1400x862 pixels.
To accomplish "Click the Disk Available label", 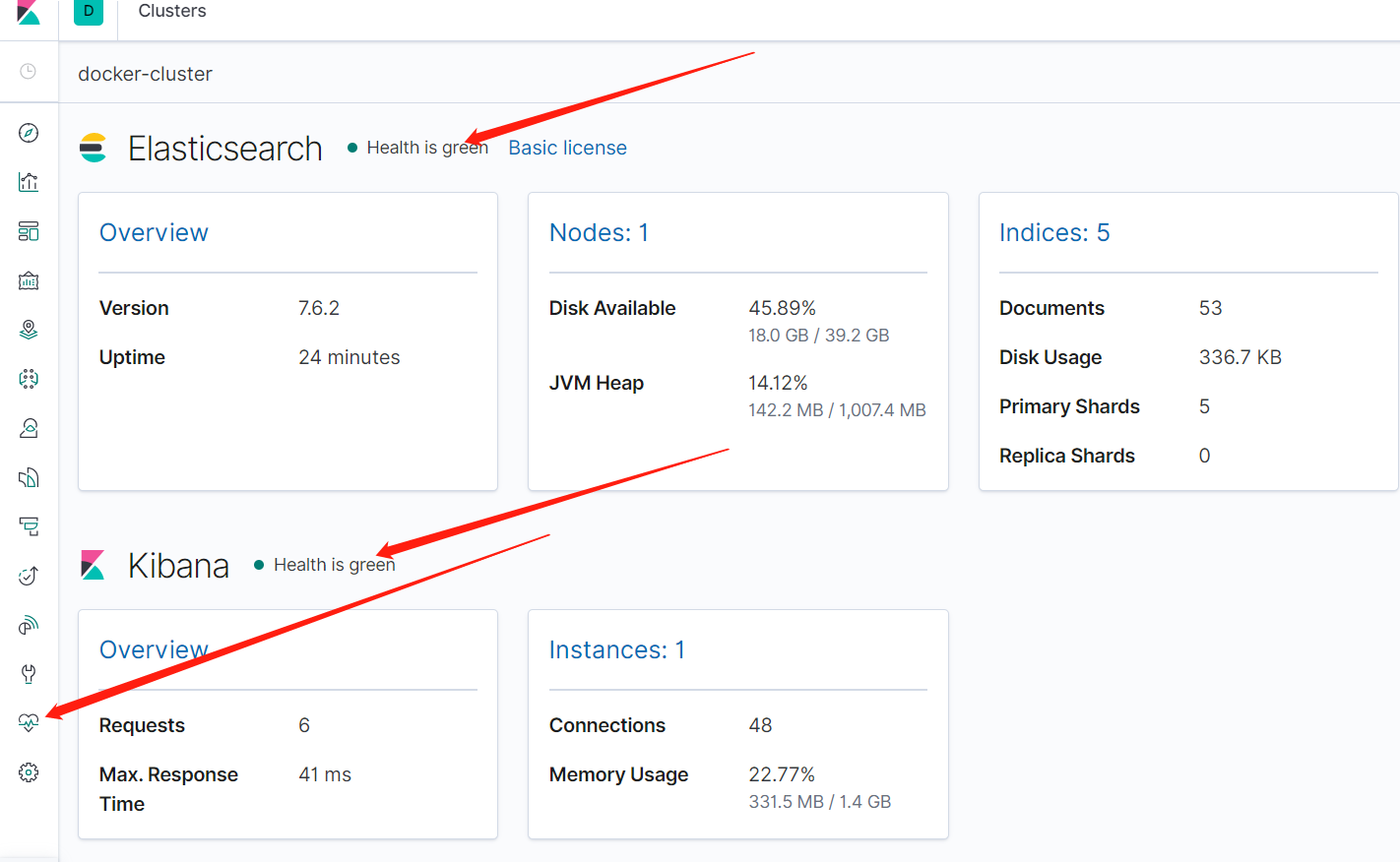I will (x=612, y=308).
